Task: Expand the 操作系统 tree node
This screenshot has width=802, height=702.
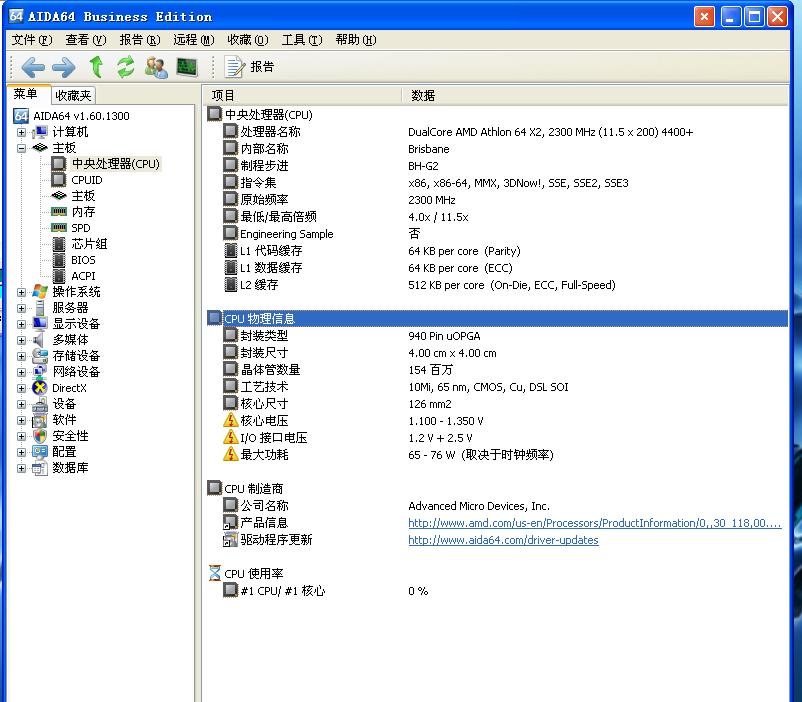Action: tap(21, 293)
